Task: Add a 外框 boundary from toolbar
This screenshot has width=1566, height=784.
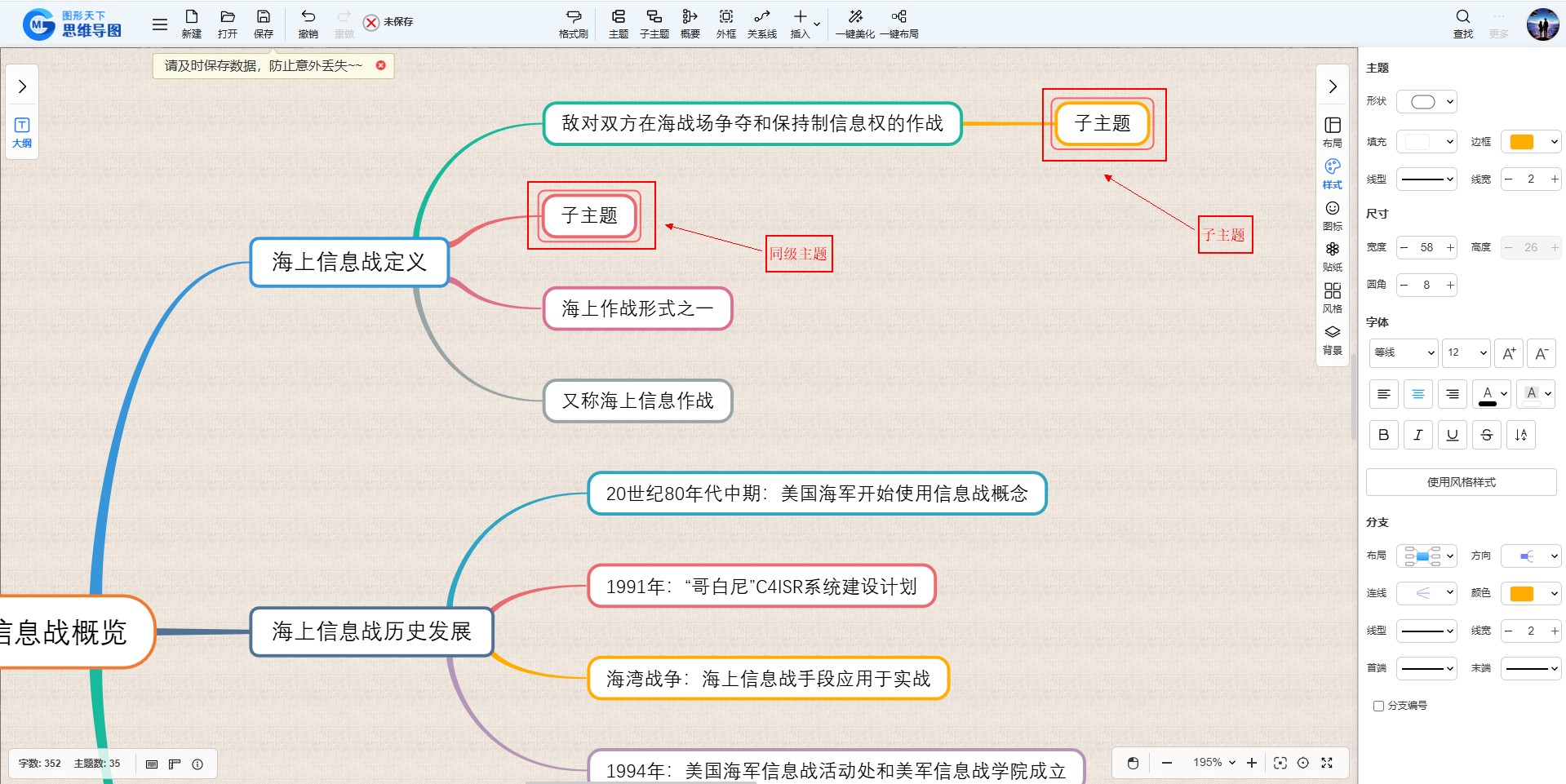Action: pyautogui.click(x=725, y=17)
